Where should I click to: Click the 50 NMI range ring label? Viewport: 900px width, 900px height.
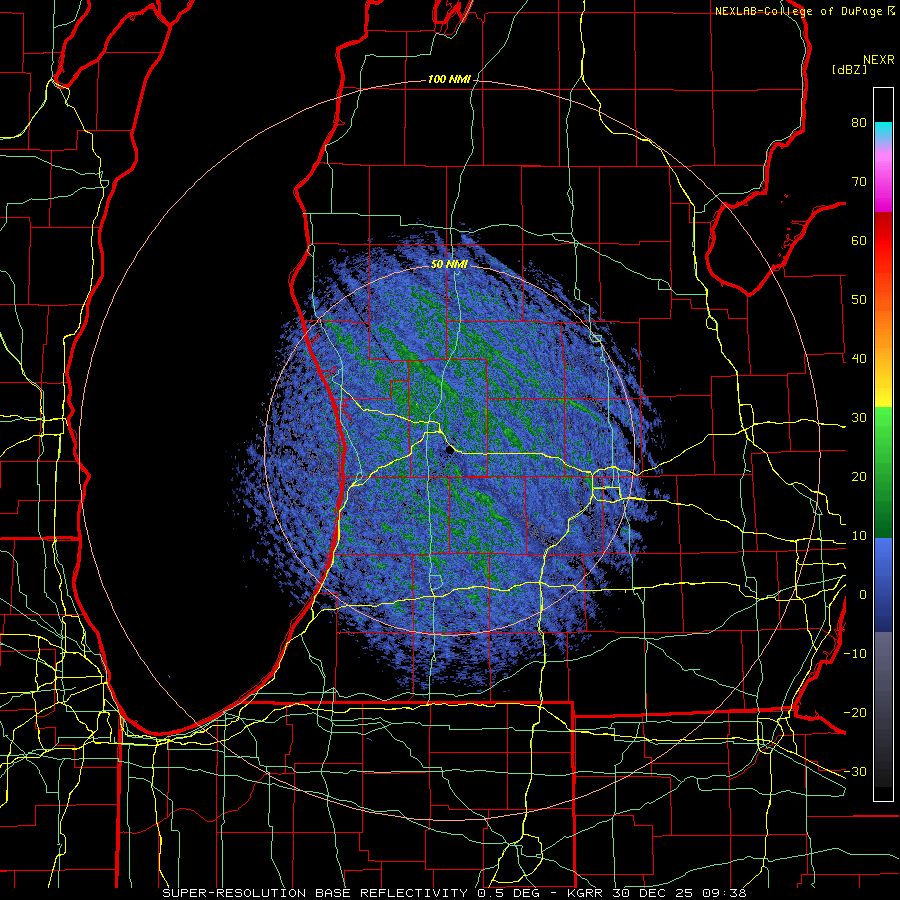449,265
